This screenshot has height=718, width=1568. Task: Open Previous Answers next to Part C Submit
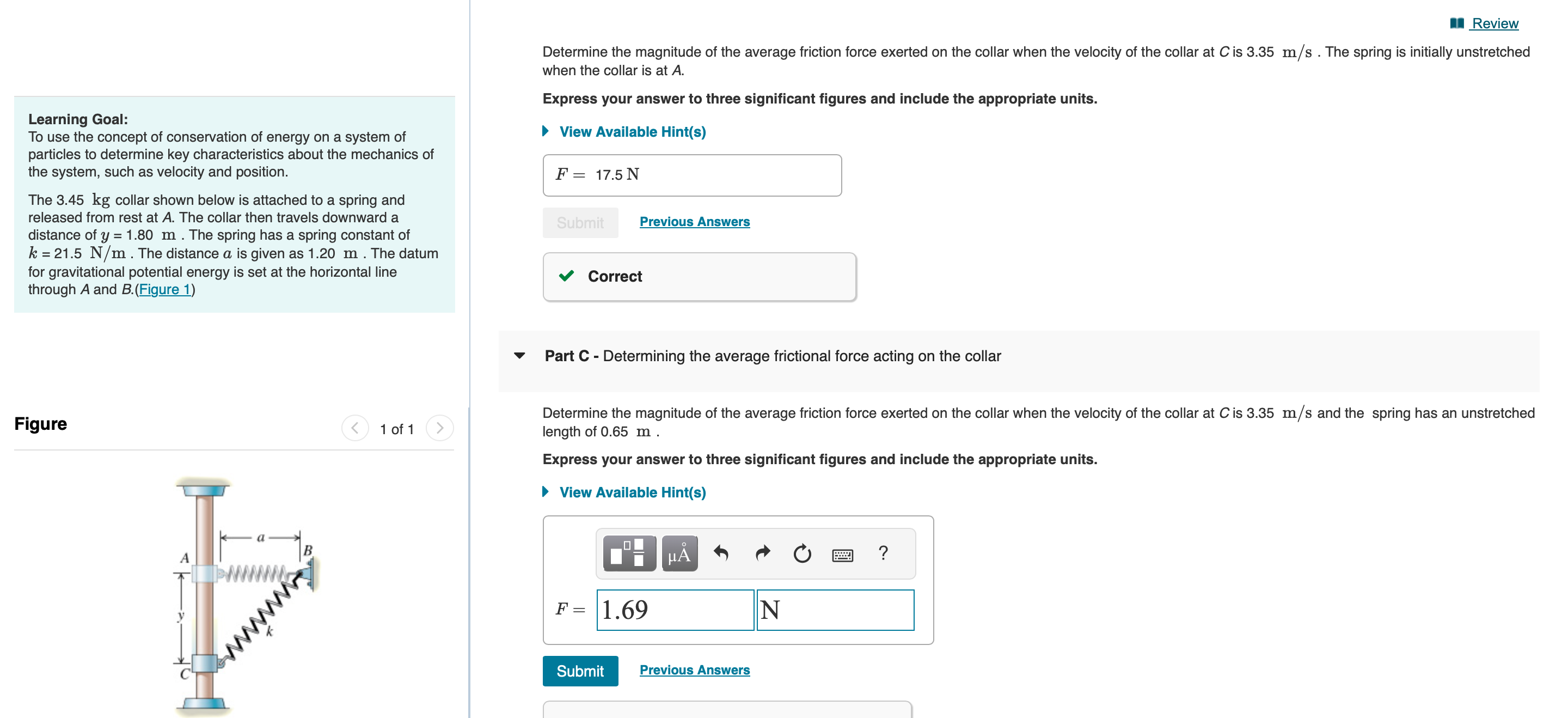point(695,670)
